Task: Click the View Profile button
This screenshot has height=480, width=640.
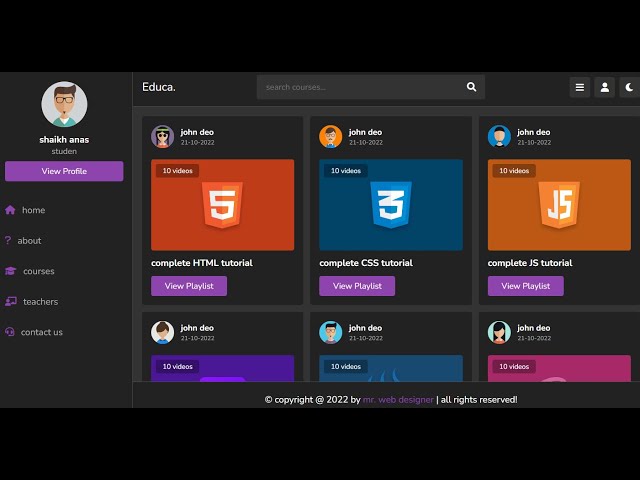Action: (x=64, y=171)
